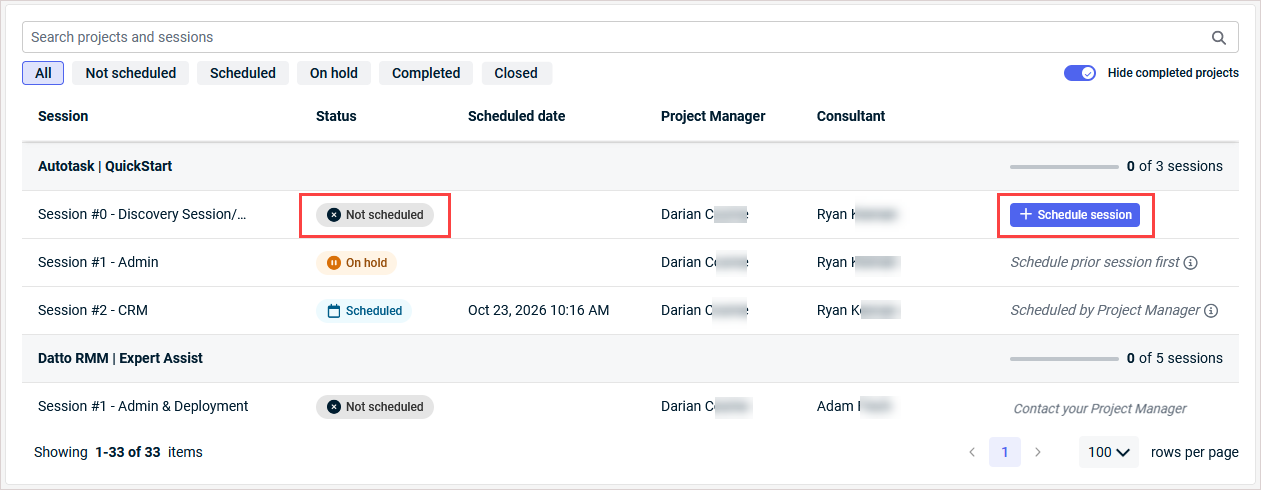Click Autotask QuickStart sessions progress bar
The height and width of the screenshot is (490, 1261).
(1064, 166)
